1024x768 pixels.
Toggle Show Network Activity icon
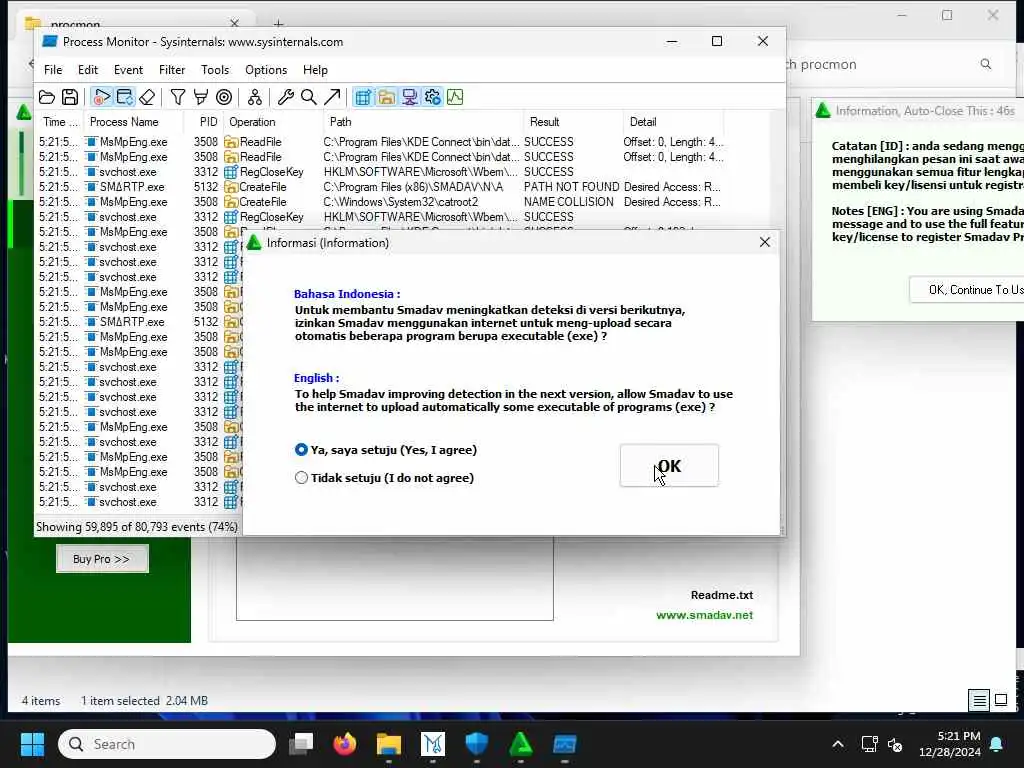(x=409, y=97)
